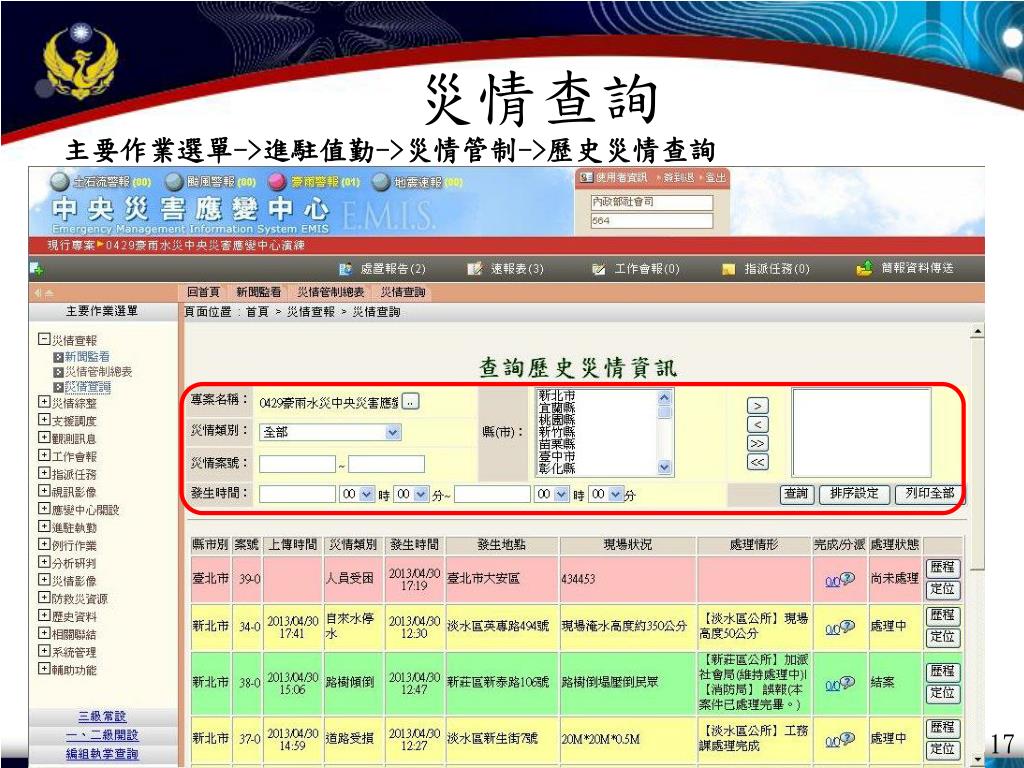
Task: Switch to the 災情查詢 tab
Action: point(403,292)
